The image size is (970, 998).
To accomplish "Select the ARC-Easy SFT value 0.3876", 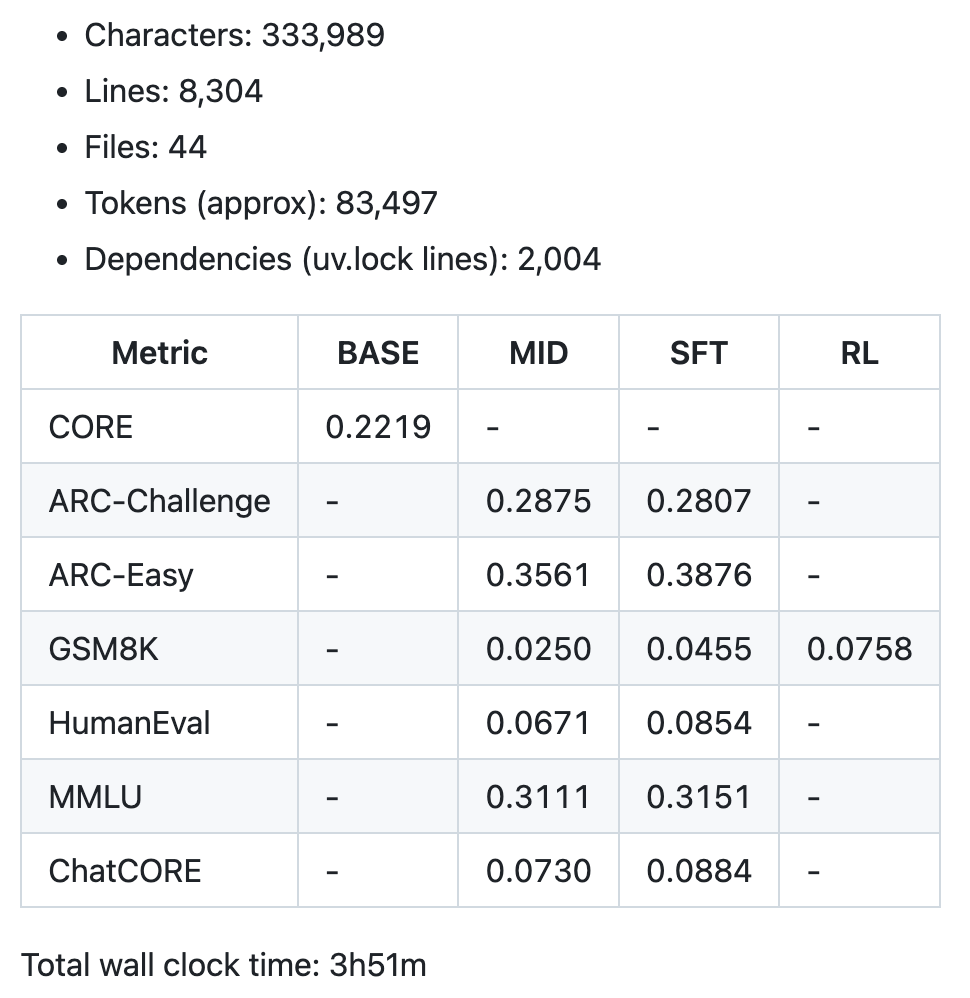I will click(698, 574).
